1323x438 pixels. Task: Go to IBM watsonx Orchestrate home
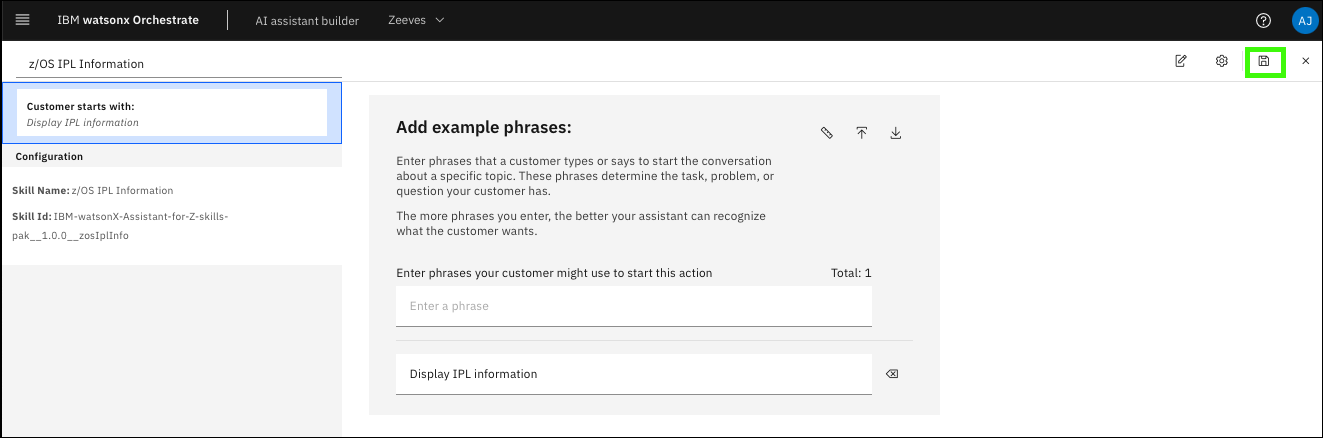[127, 20]
